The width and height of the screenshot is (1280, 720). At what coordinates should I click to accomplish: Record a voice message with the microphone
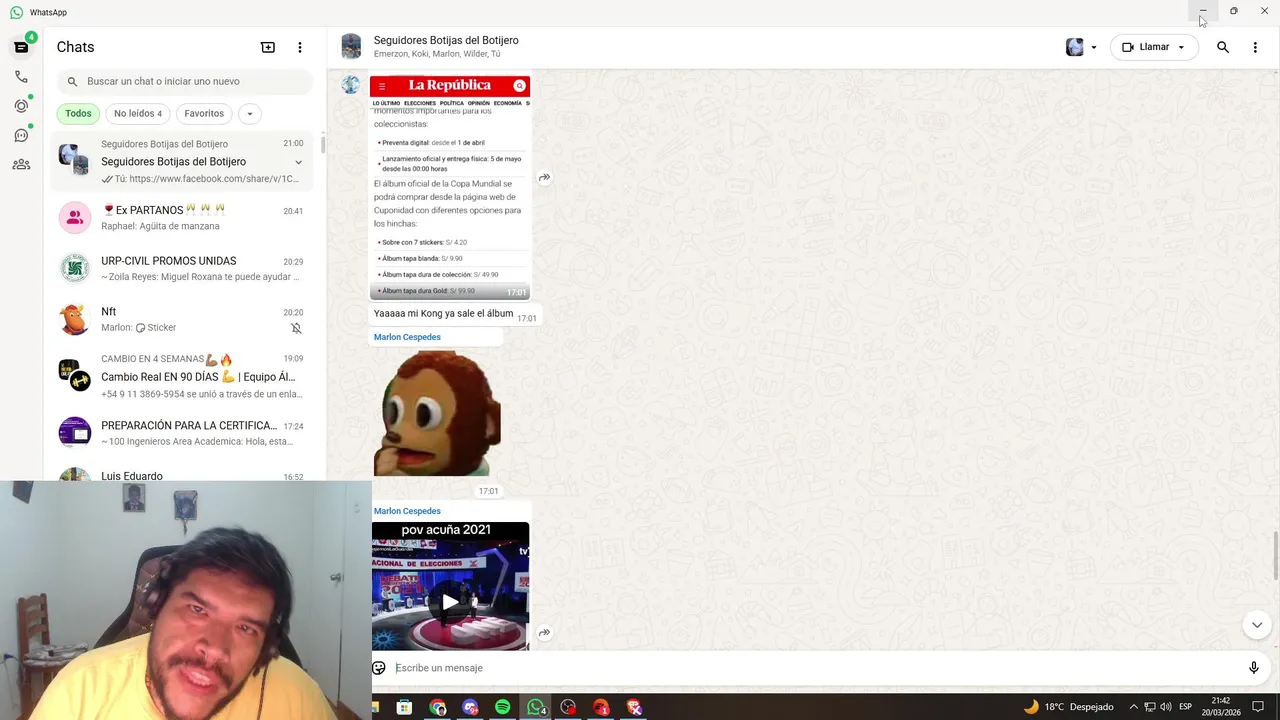click(1254, 668)
